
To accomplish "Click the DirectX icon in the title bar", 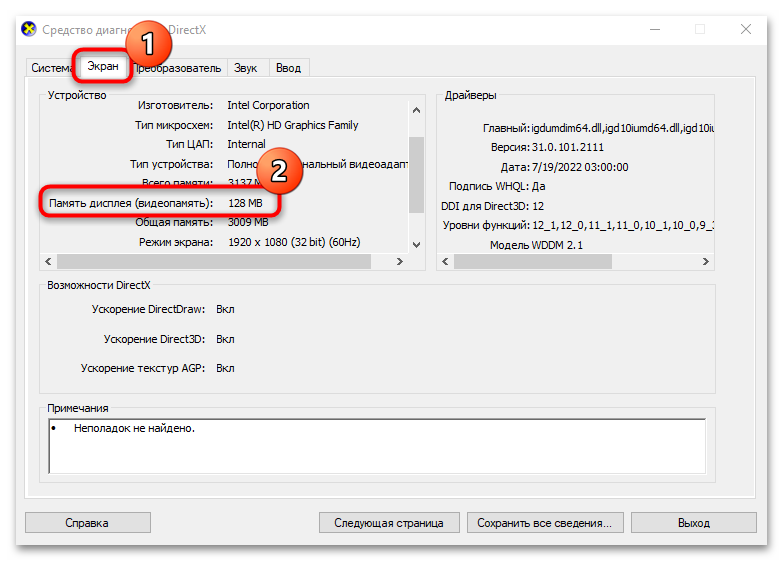I will (x=29, y=29).
